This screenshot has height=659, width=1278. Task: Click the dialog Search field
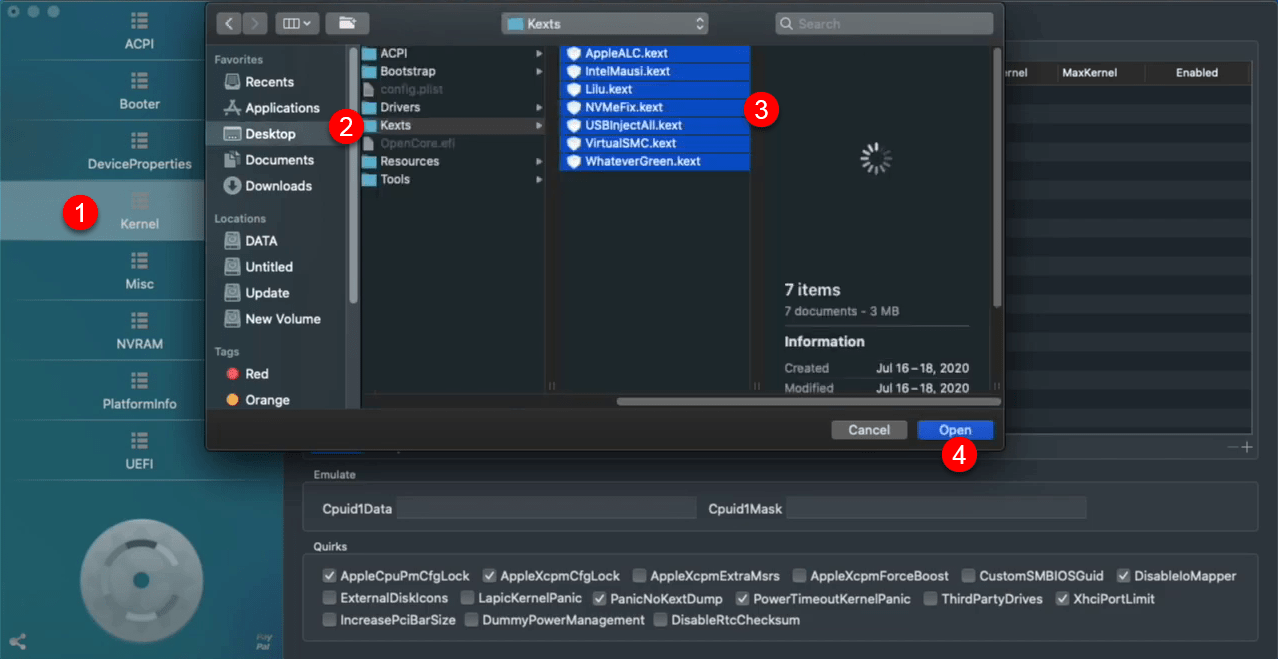coord(884,23)
